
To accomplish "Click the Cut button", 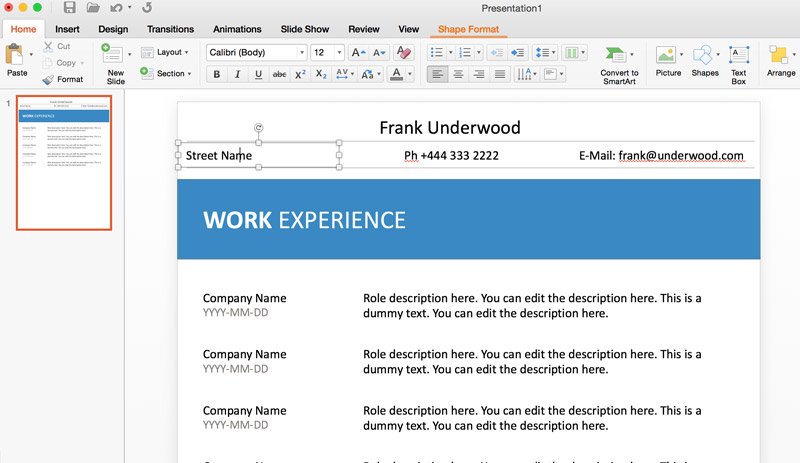I will click(57, 46).
